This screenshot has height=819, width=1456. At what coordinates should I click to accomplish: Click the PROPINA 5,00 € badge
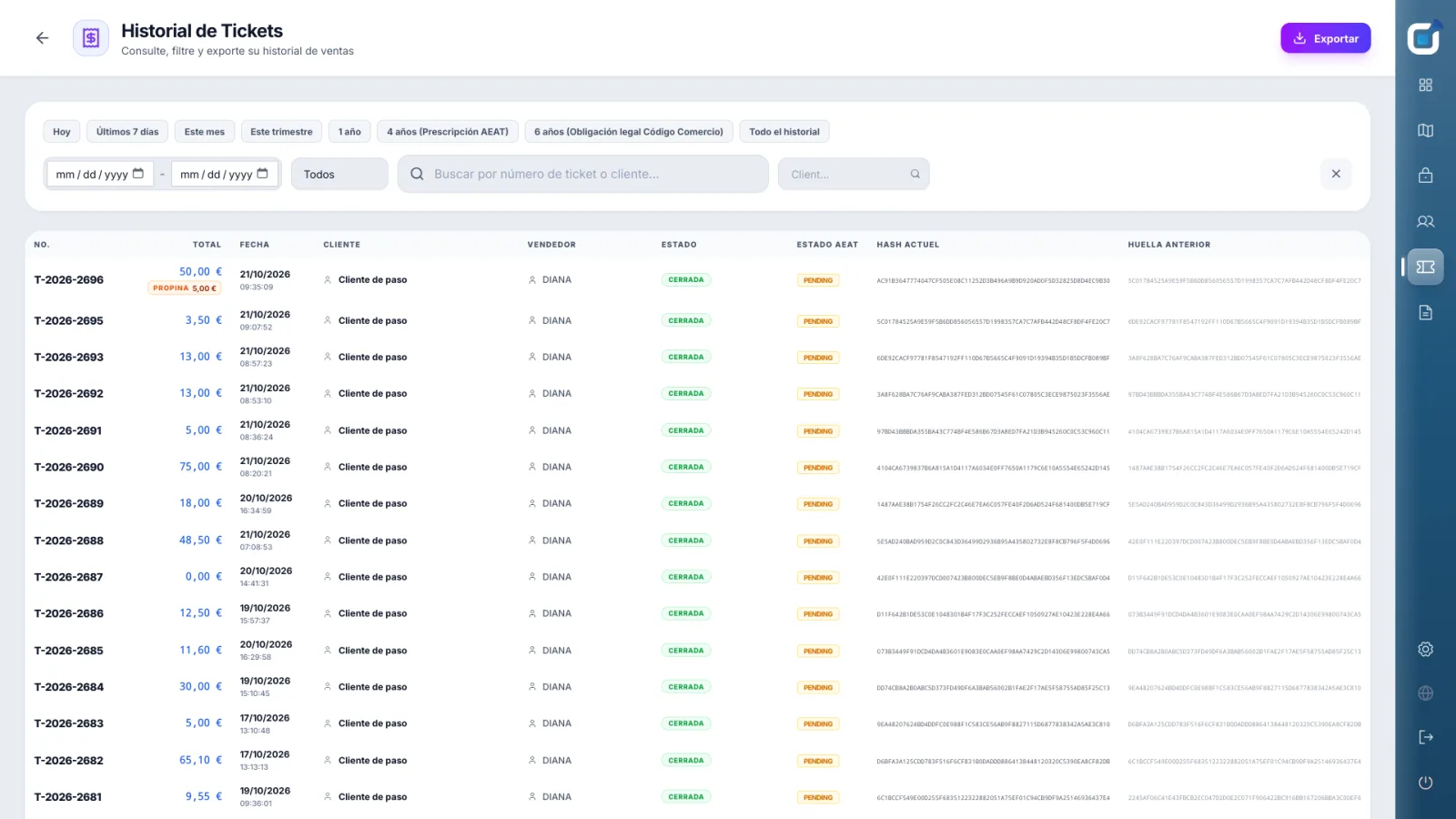185,288
